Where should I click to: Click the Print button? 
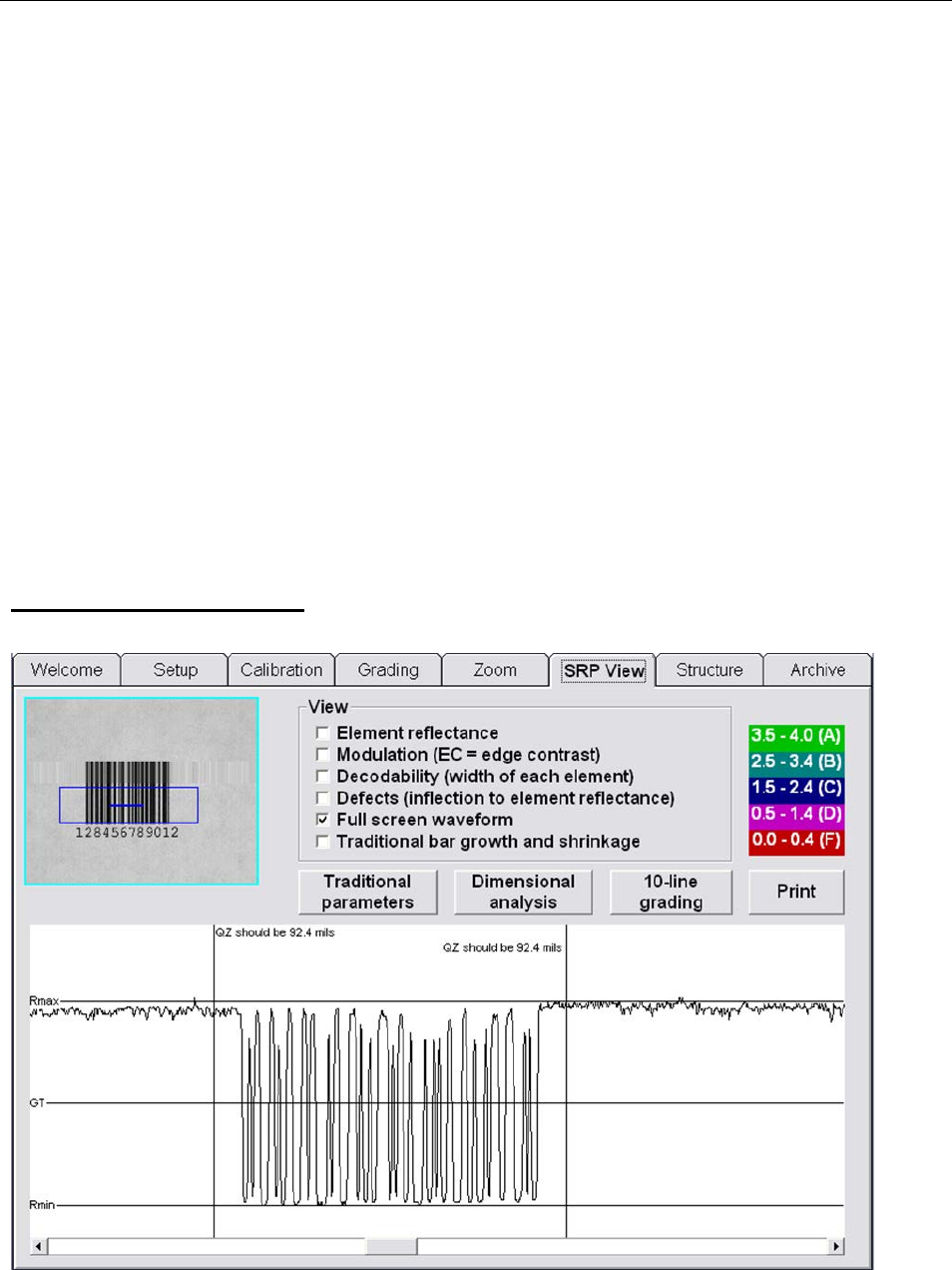pos(796,892)
